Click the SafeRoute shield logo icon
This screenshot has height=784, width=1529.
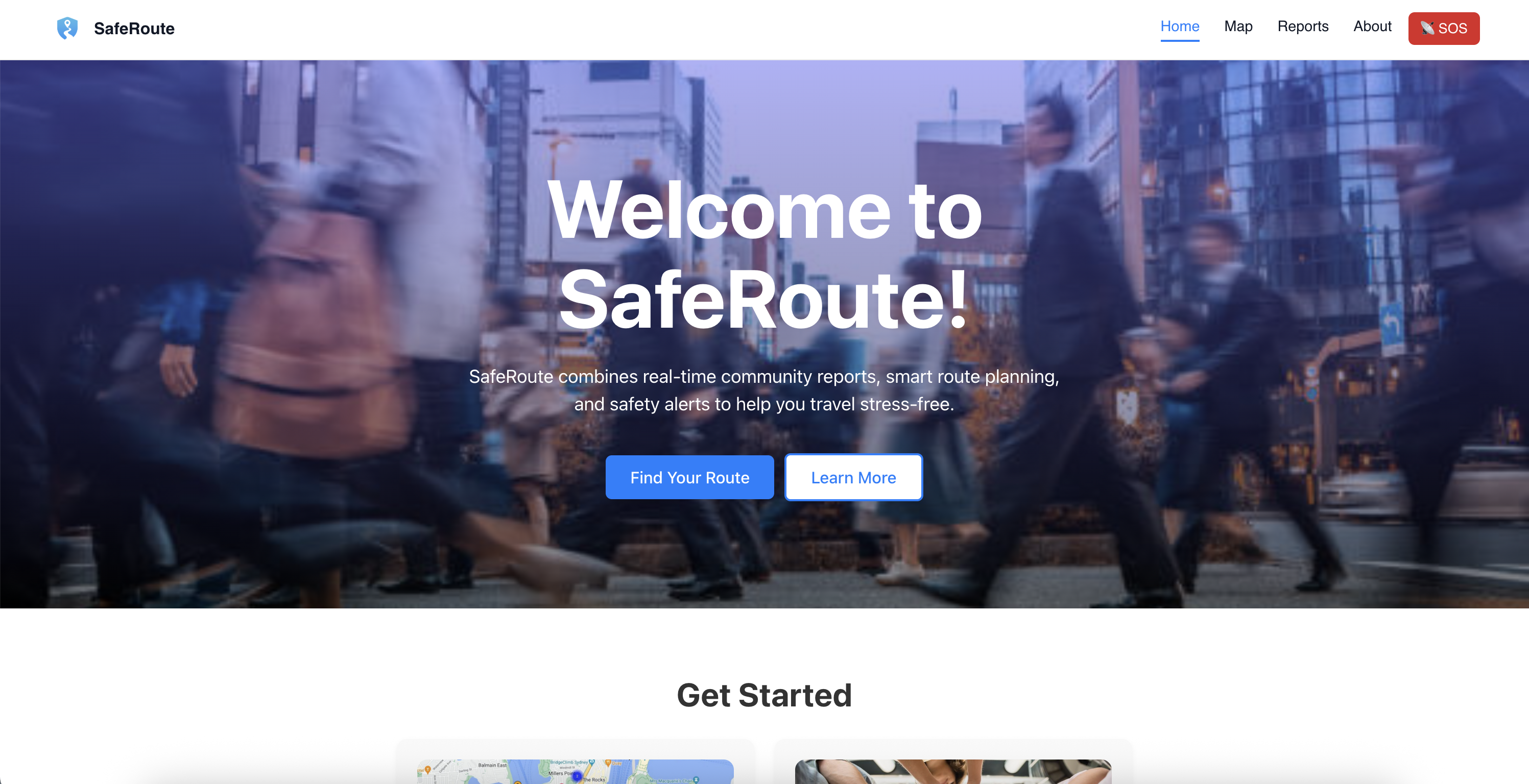[67, 28]
